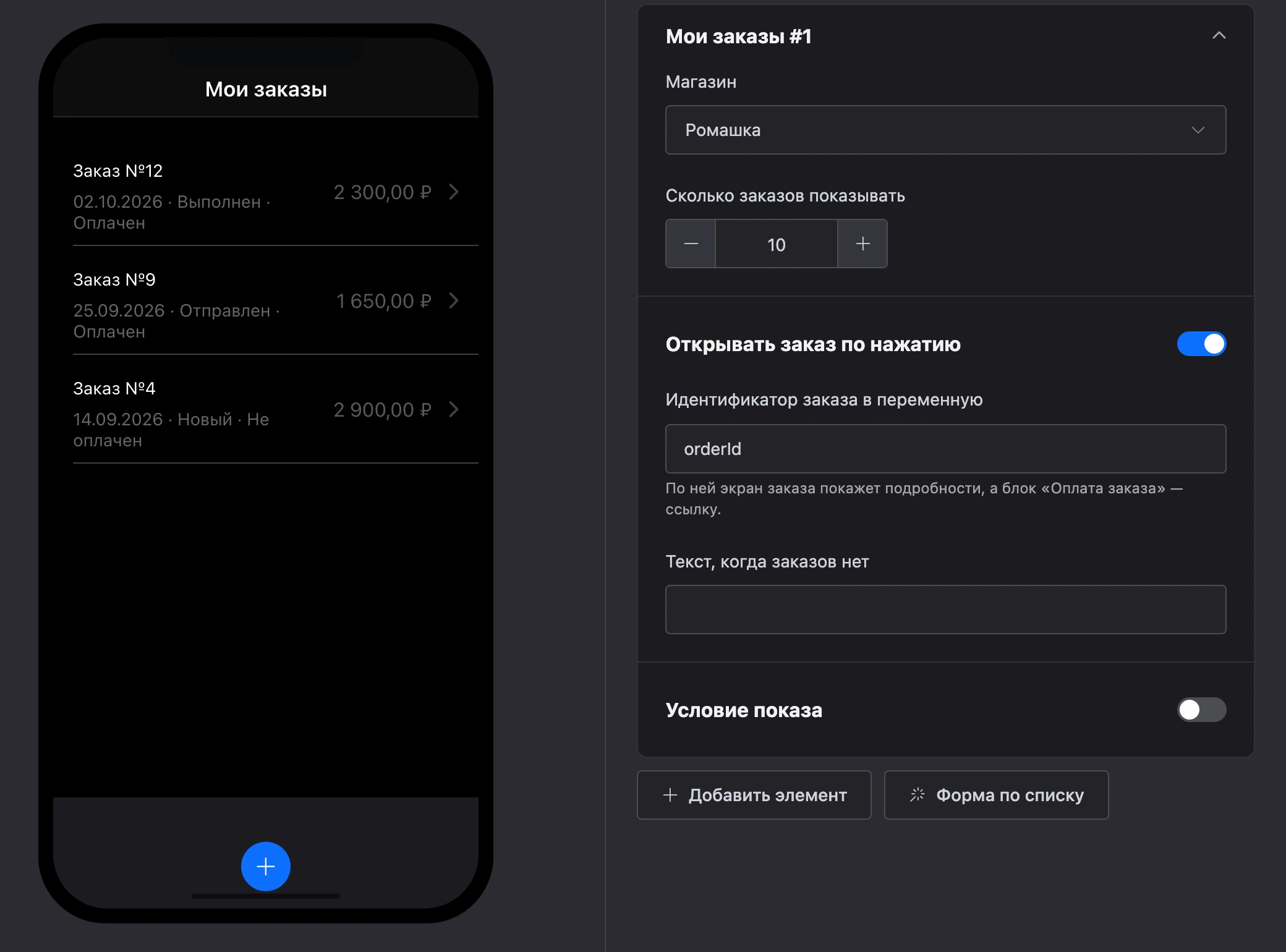Image resolution: width=1286 pixels, height=952 pixels.
Task: Open the Магазин dropdown with Ромашка
Action: [x=945, y=130]
